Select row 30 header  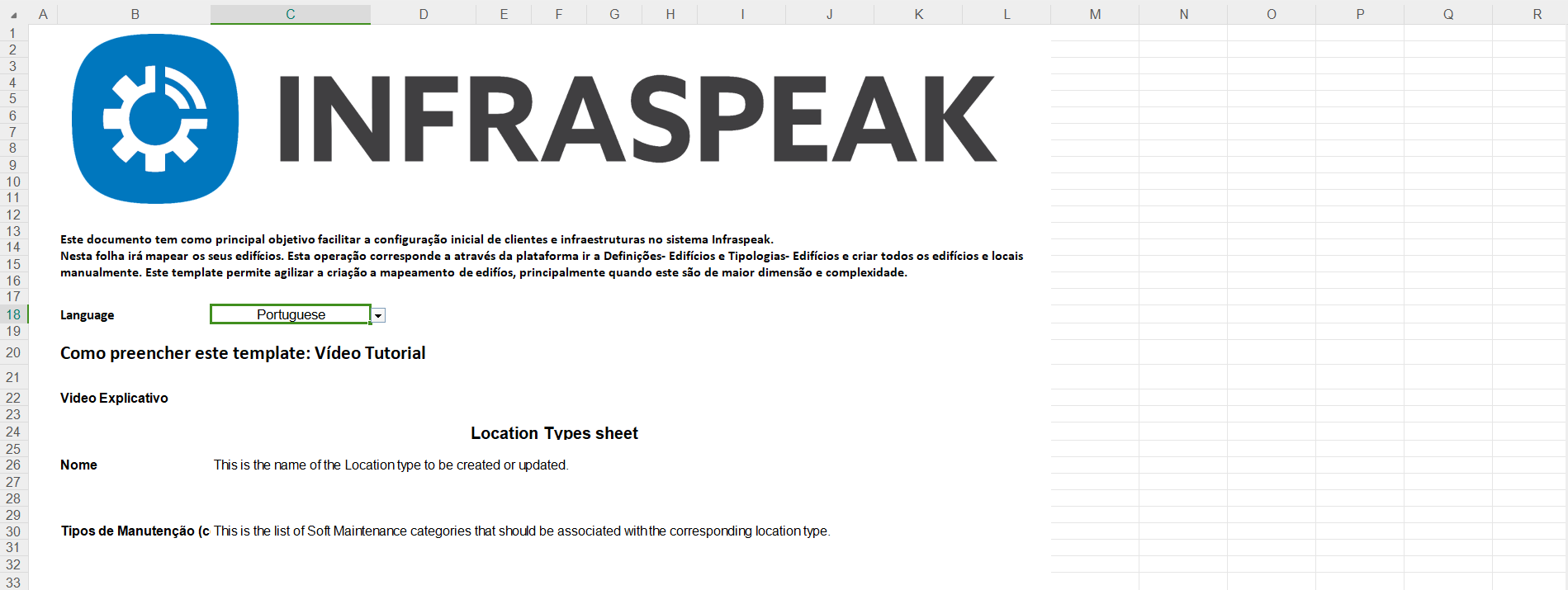coord(13,531)
